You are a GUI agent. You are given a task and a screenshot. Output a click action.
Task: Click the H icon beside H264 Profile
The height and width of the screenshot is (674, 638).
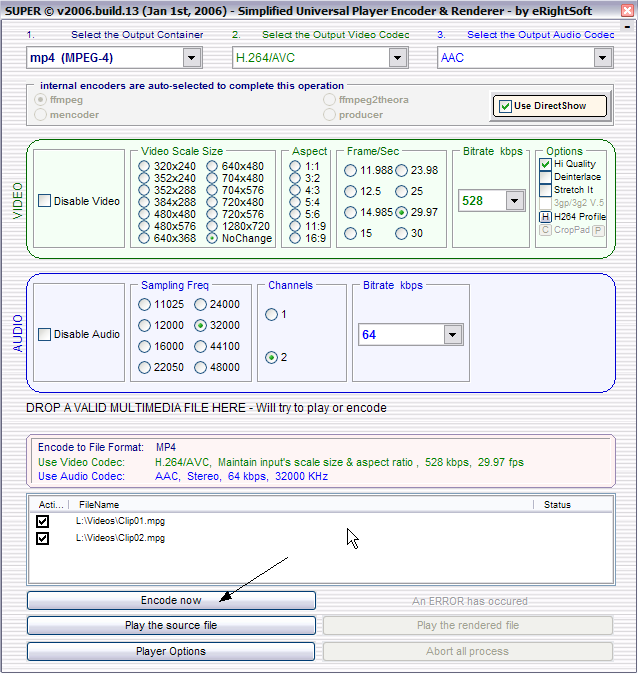(545, 217)
